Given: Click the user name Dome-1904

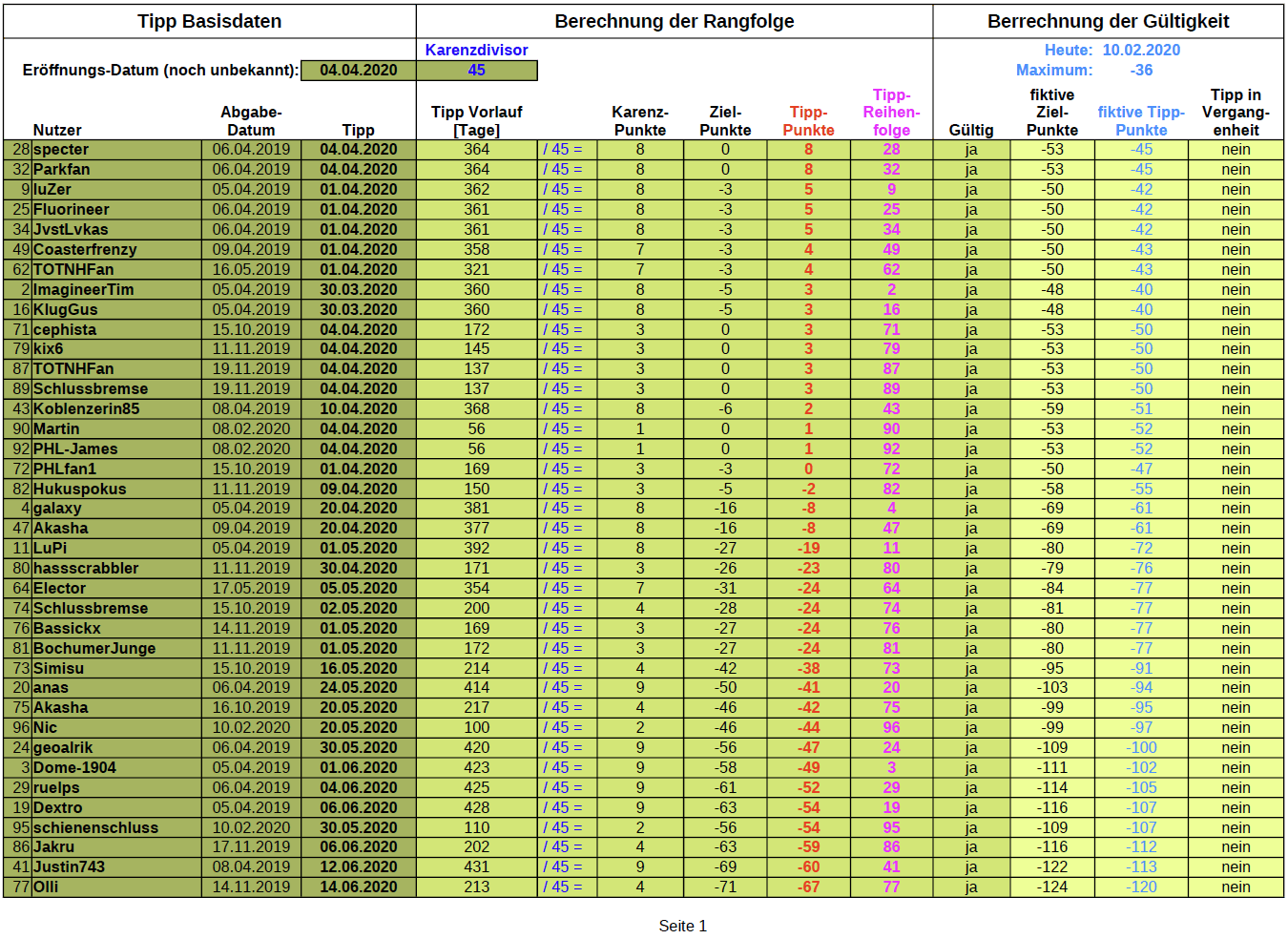Looking at the screenshot, I should 74,768.
